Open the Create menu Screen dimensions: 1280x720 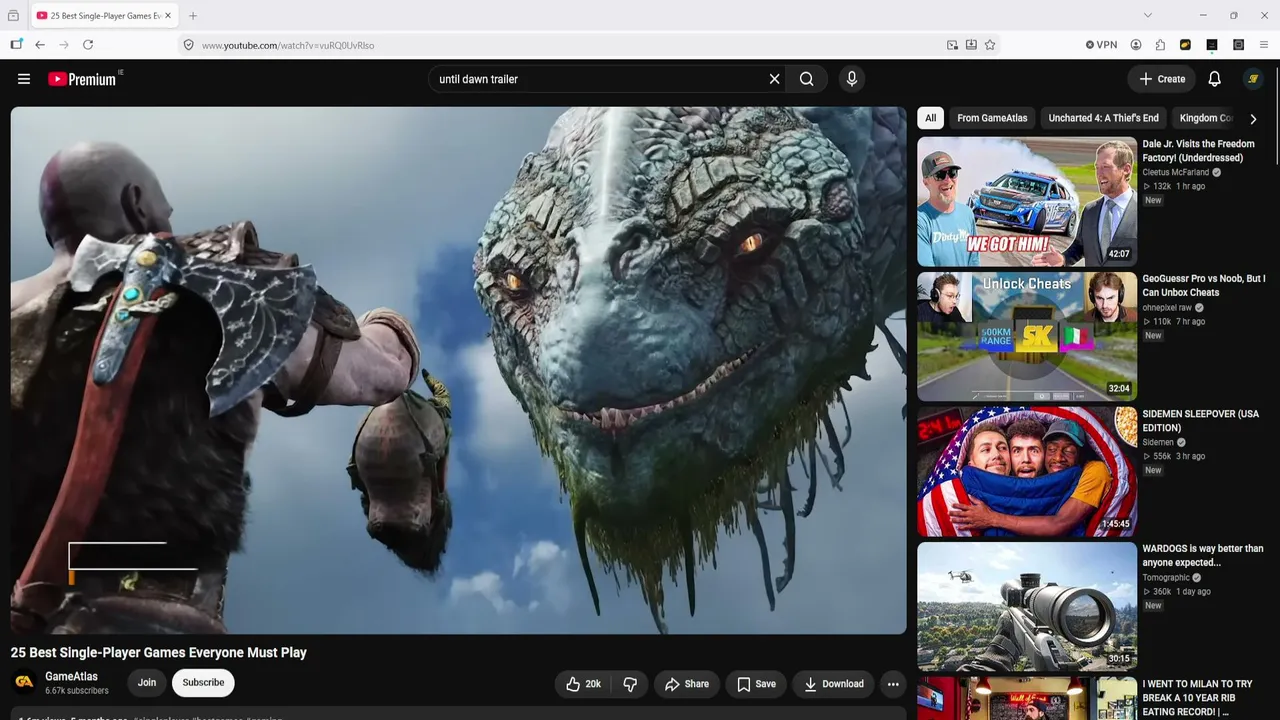tap(1162, 79)
